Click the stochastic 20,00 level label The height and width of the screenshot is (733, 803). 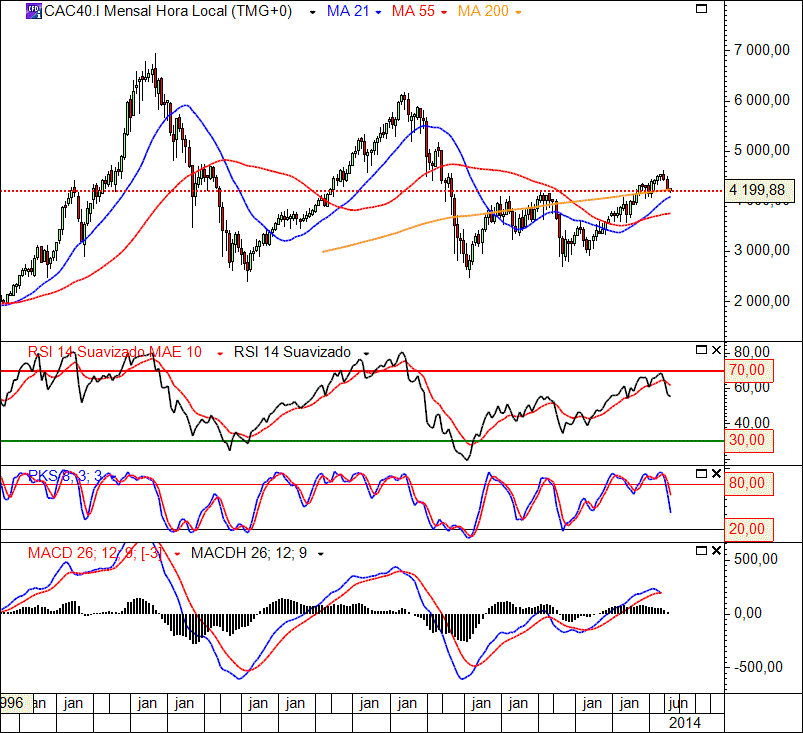pos(749,529)
